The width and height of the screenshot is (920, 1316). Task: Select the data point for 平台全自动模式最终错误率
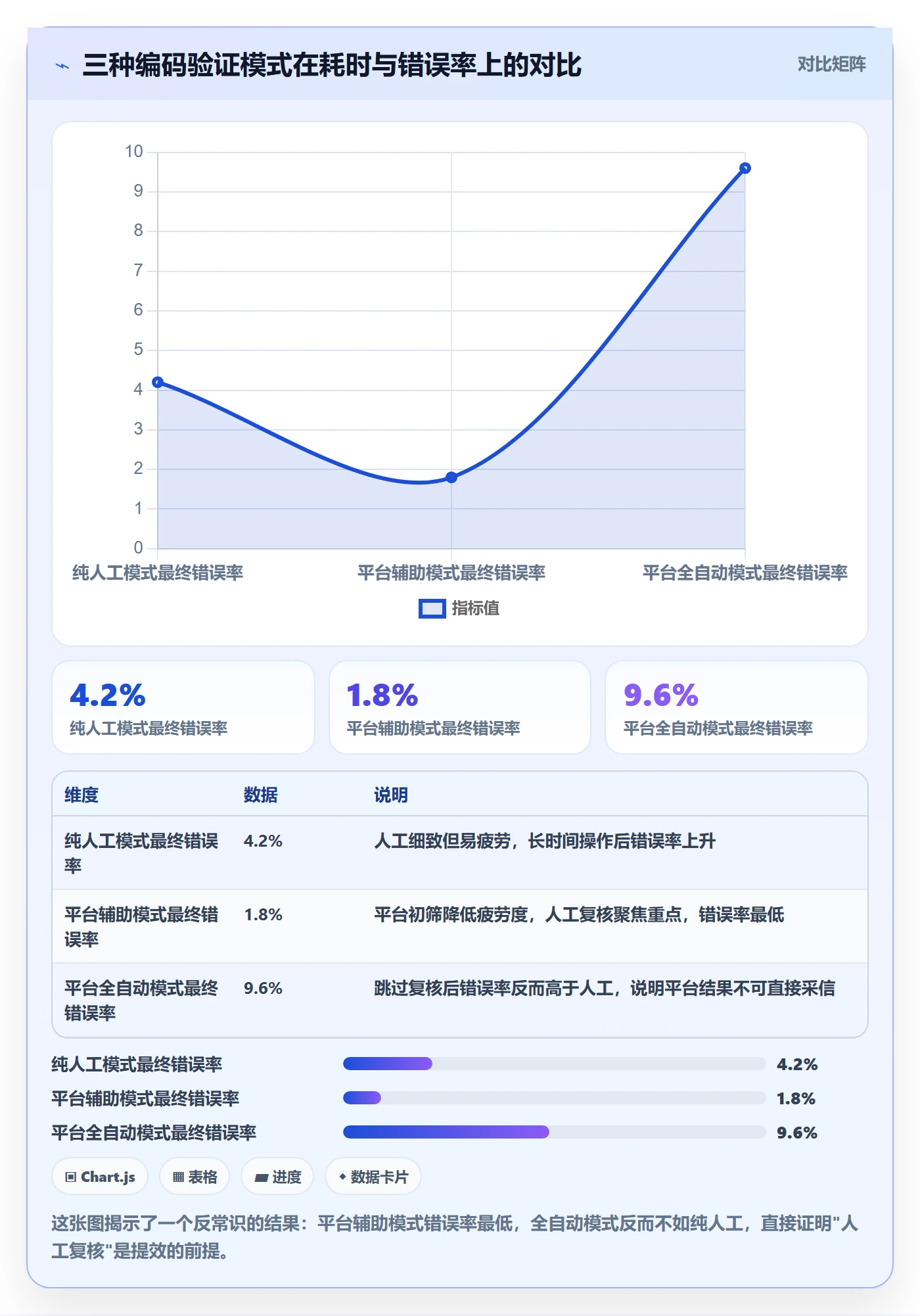pos(745,168)
